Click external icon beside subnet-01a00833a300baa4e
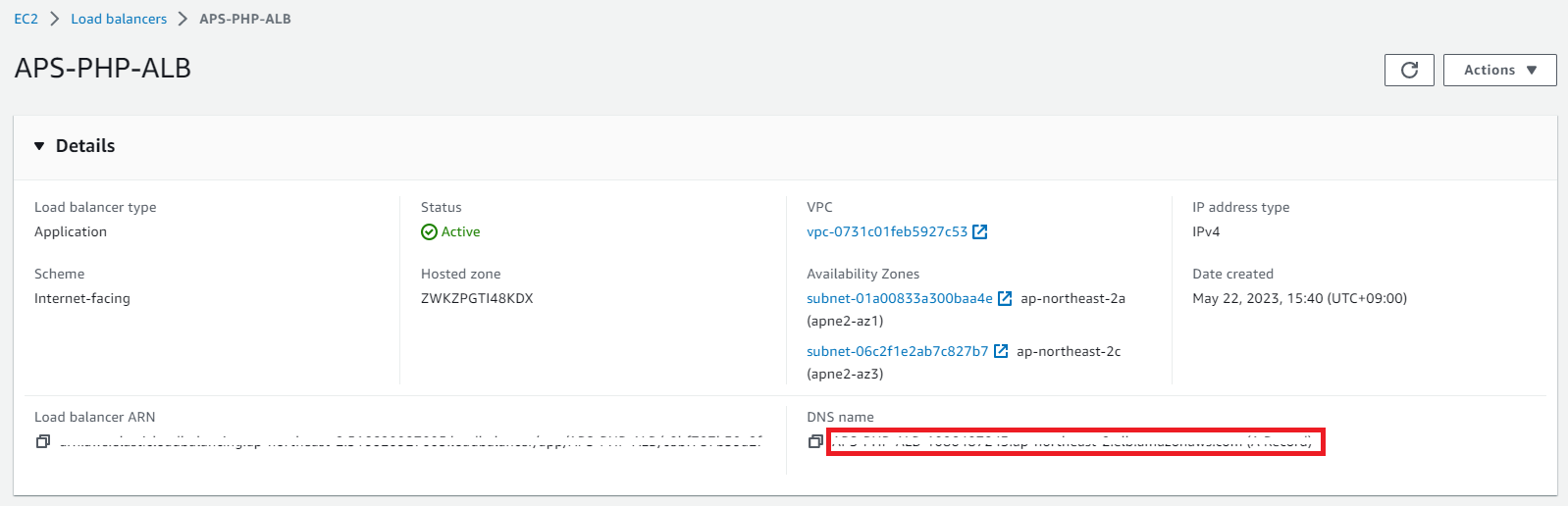The height and width of the screenshot is (506, 1568). pos(1005,298)
